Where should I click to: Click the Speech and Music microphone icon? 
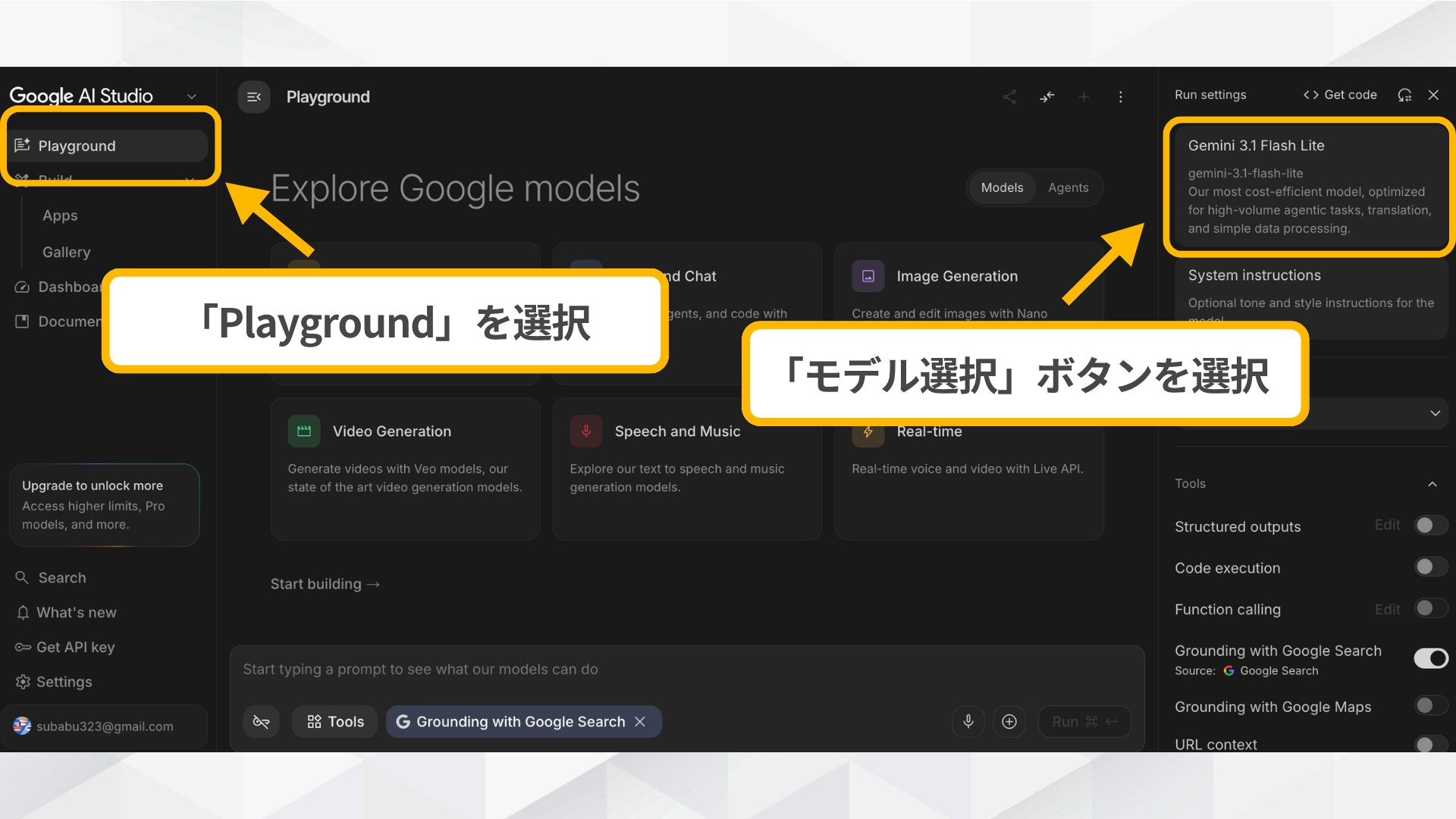click(586, 431)
